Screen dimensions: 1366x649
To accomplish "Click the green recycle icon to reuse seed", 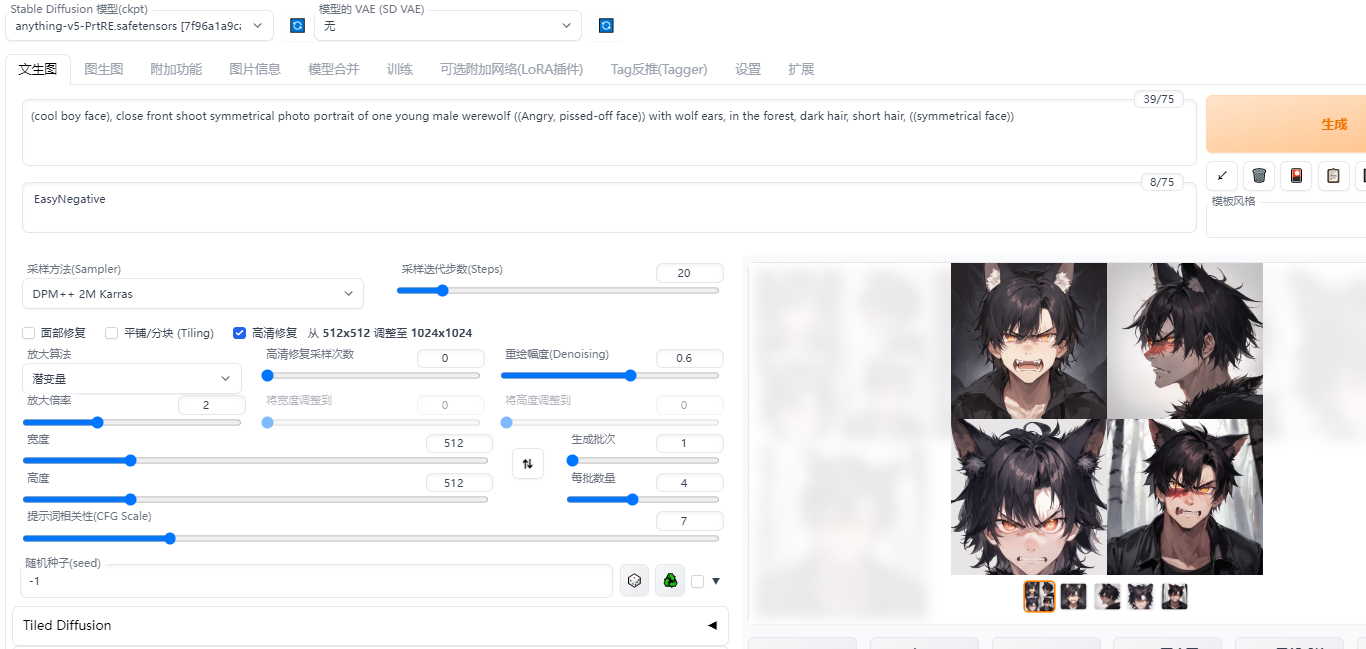I will [670, 580].
